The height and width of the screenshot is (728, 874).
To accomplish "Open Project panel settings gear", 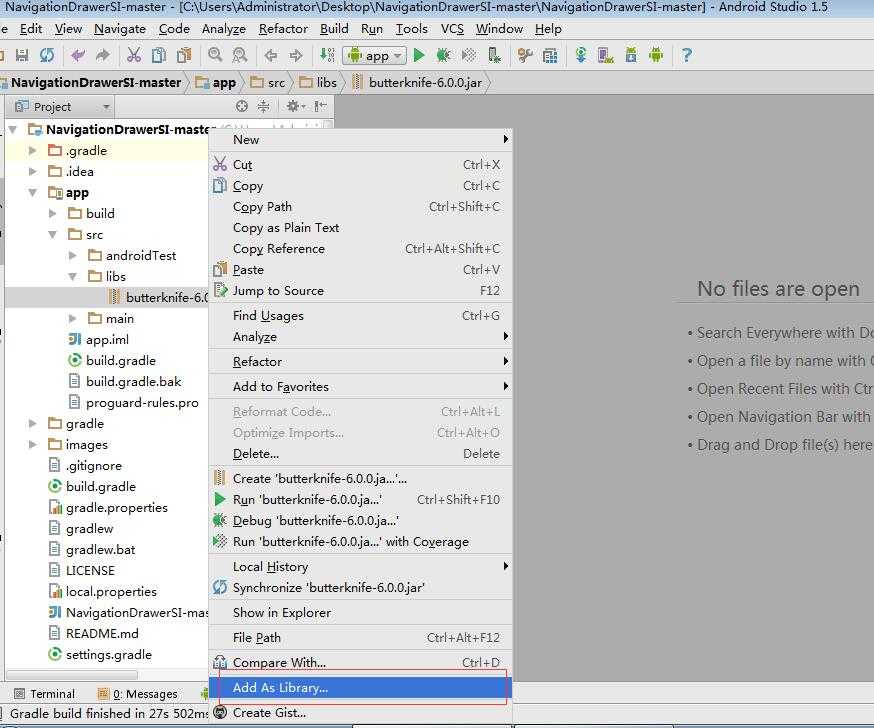I will coord(295,106).
